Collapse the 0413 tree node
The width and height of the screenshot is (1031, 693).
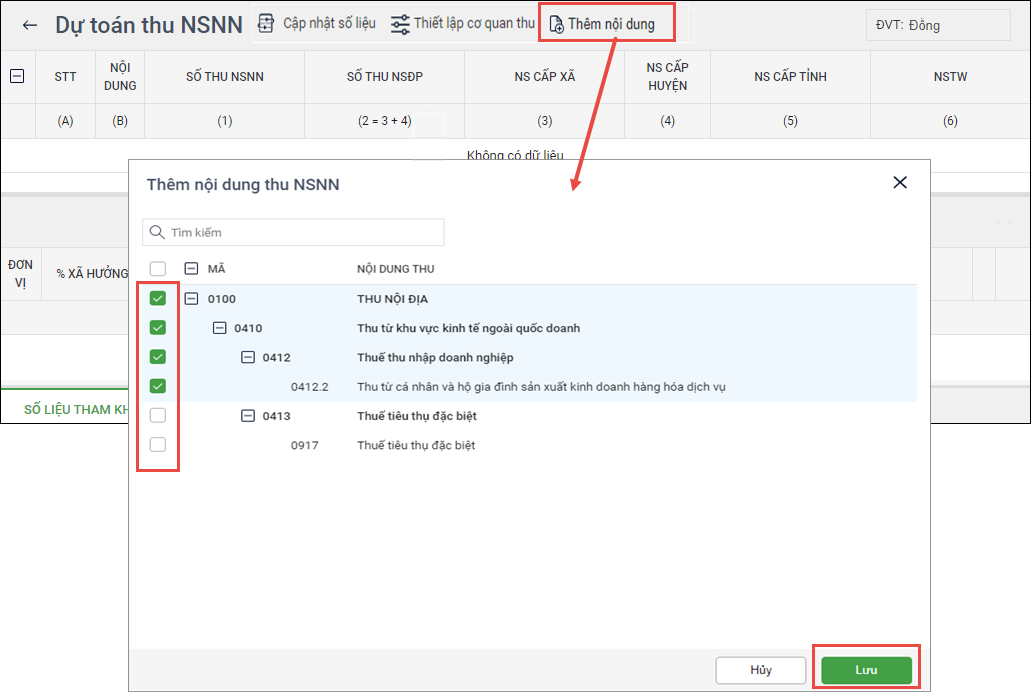tap(247, 416)
